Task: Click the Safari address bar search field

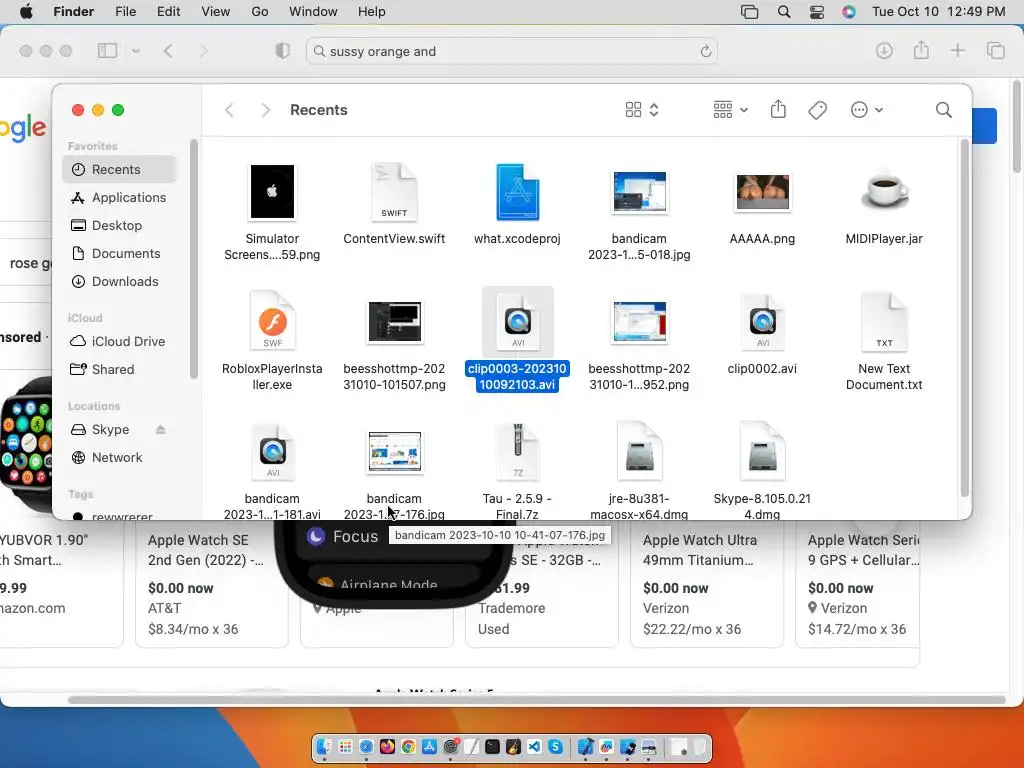Action: pyautogui.click(x=511, y=51)
